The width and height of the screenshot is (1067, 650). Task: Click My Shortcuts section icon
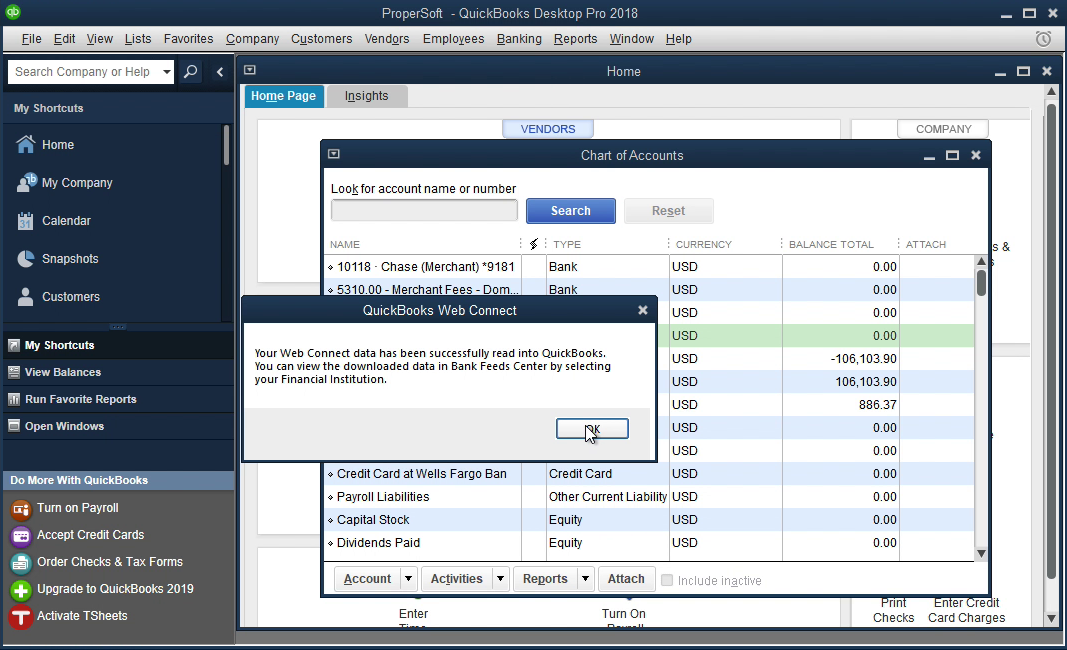[14, 345]
